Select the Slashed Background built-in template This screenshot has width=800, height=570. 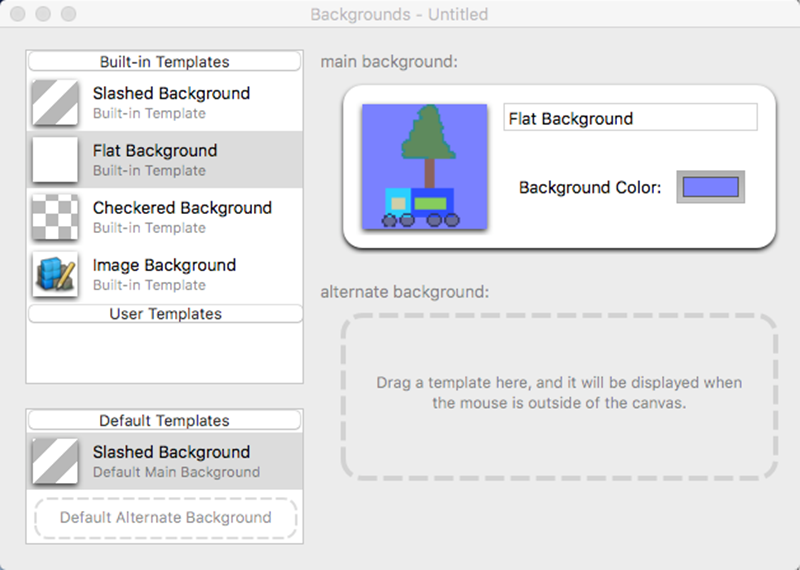[x=170, y=103]
